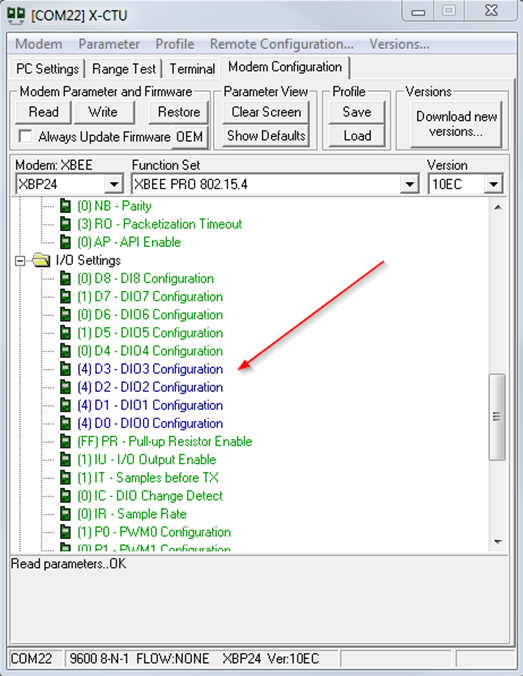
Task: Open the Remote Configuration menu
Action: click(282, 44)
